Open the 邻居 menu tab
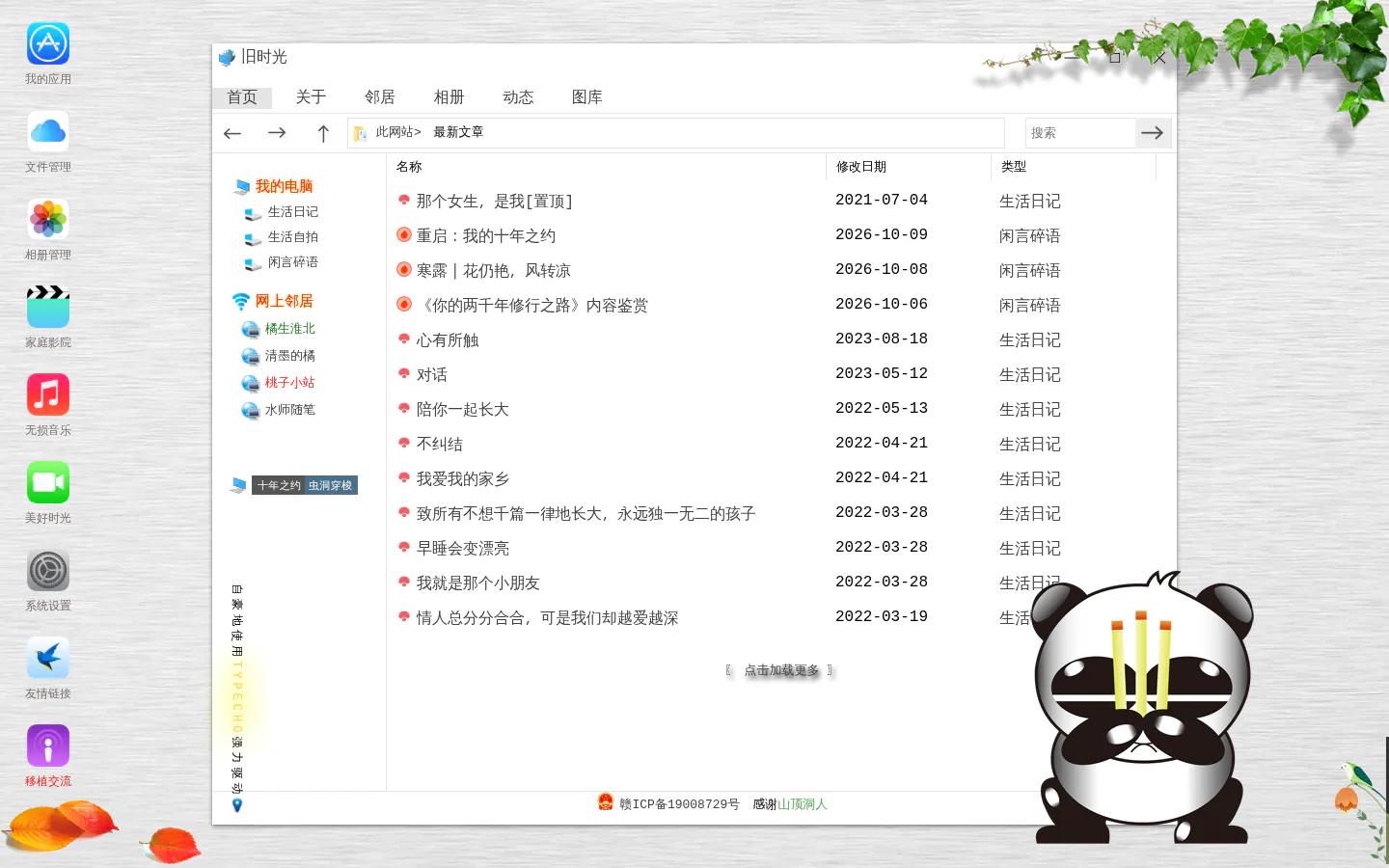This screenshot has width=1389, height=868. click(380, 97)
